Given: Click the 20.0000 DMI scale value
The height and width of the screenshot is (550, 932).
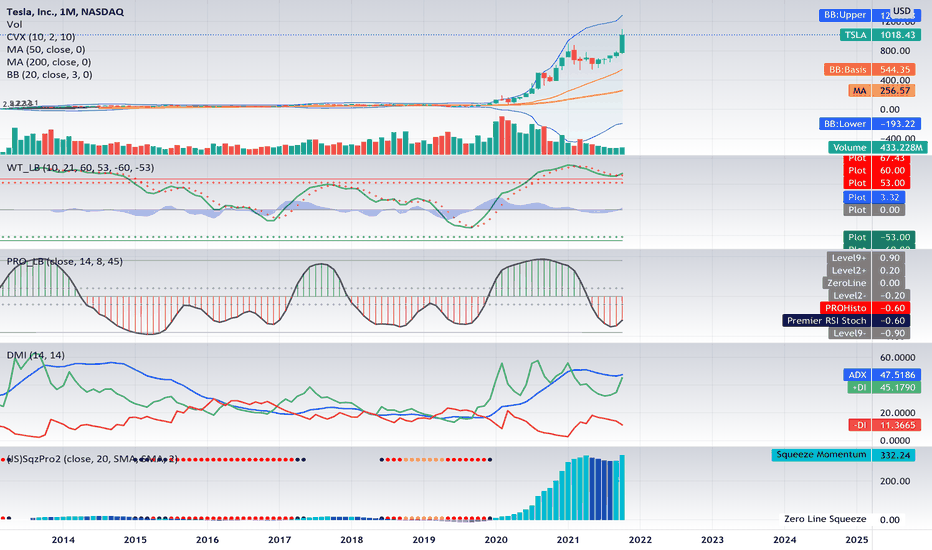Looking at the screenshot, I should click(898, 413).
